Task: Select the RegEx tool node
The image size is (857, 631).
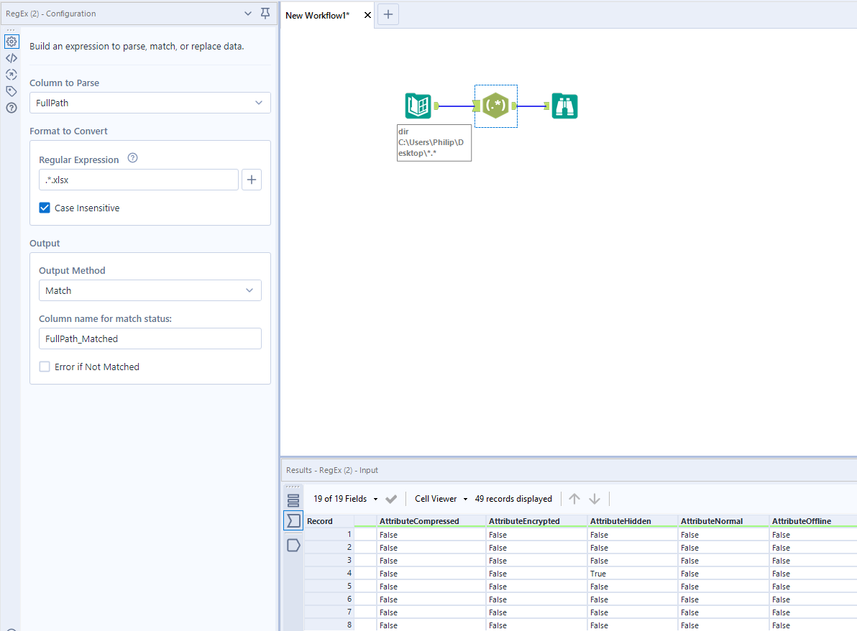Action: pyautogui.click(x=495, y=106)
